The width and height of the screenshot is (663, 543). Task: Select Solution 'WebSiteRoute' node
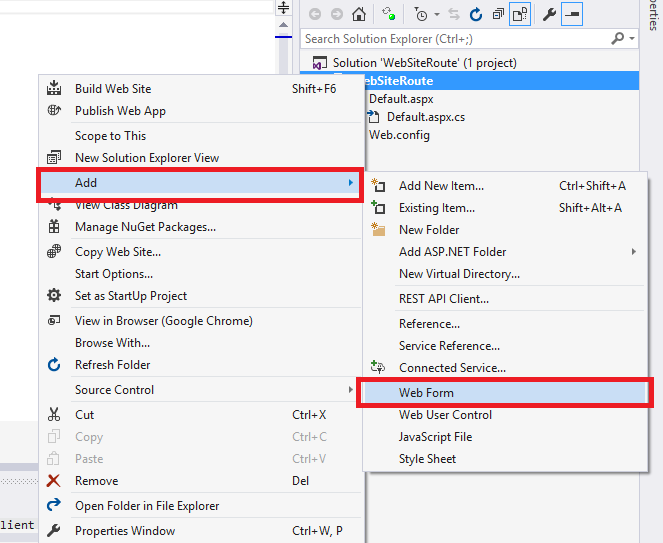pyautogui.click(x=425, y=63)
